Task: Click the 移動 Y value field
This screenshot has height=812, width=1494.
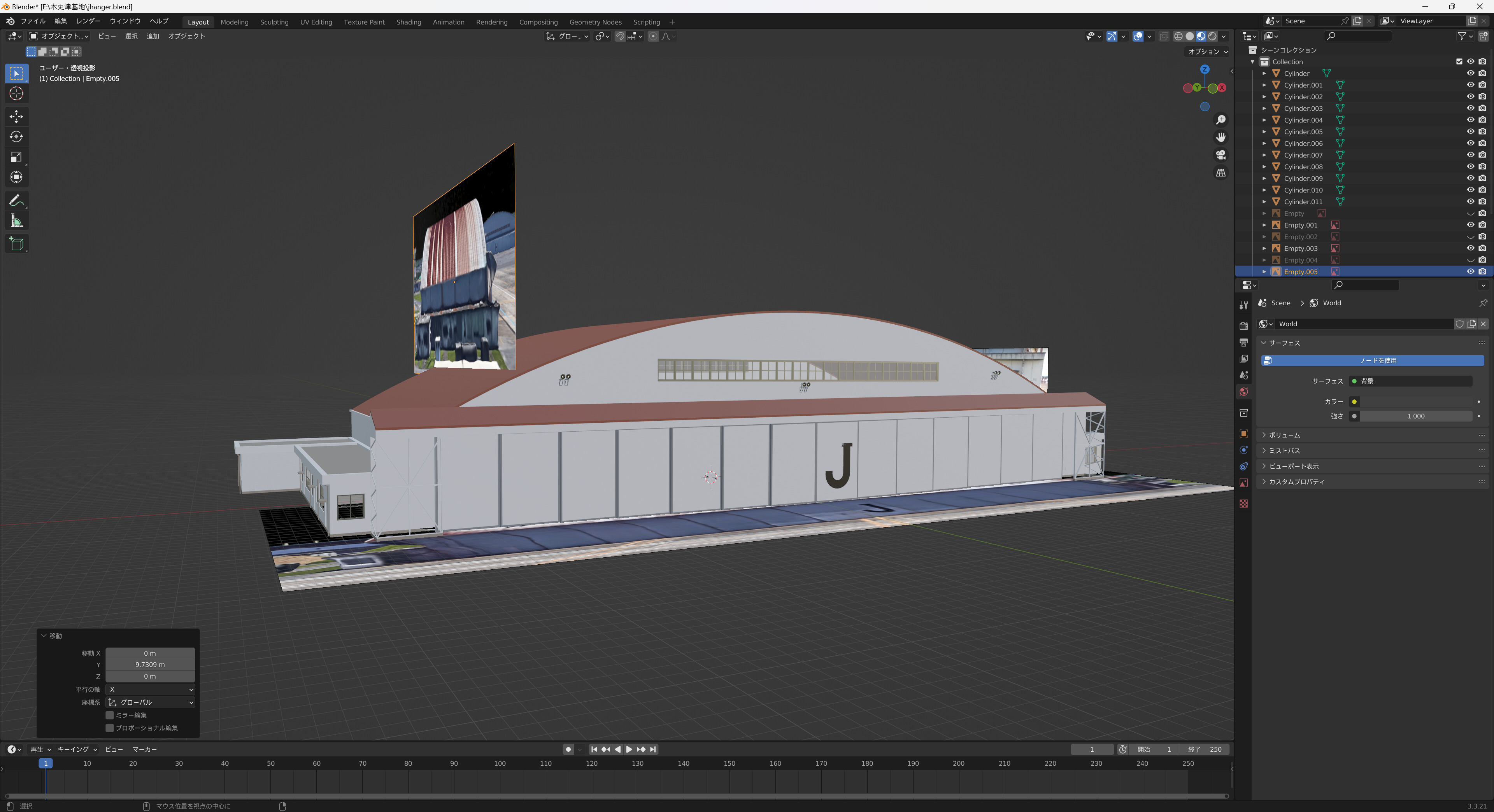Action: [x=150, y=665]
